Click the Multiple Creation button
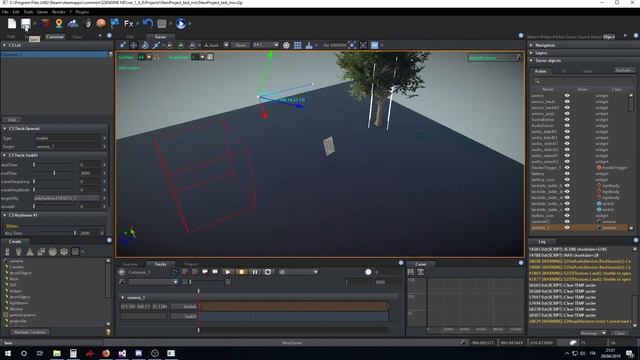 30,332
